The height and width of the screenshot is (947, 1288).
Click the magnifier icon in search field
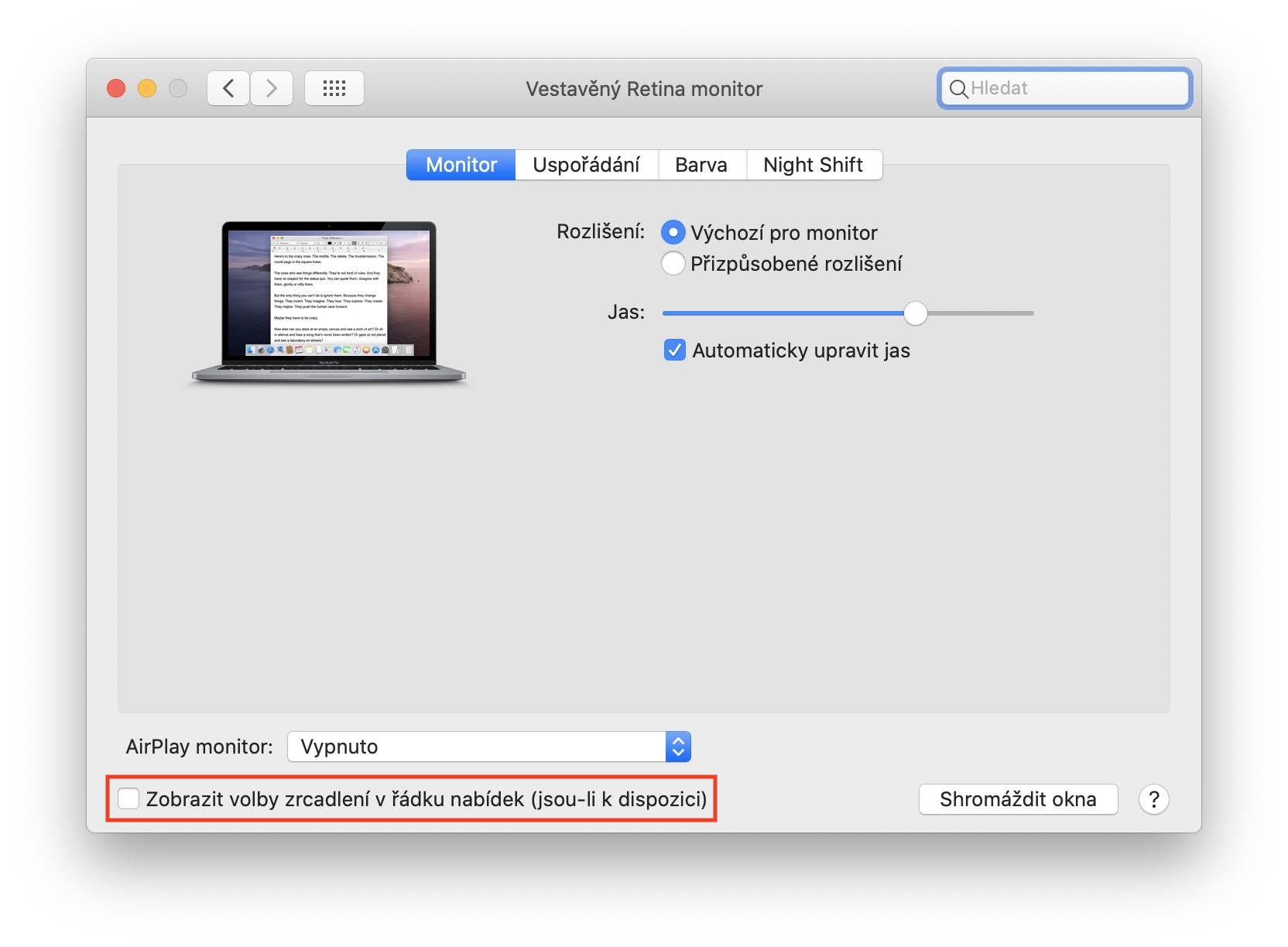point(958,89)
